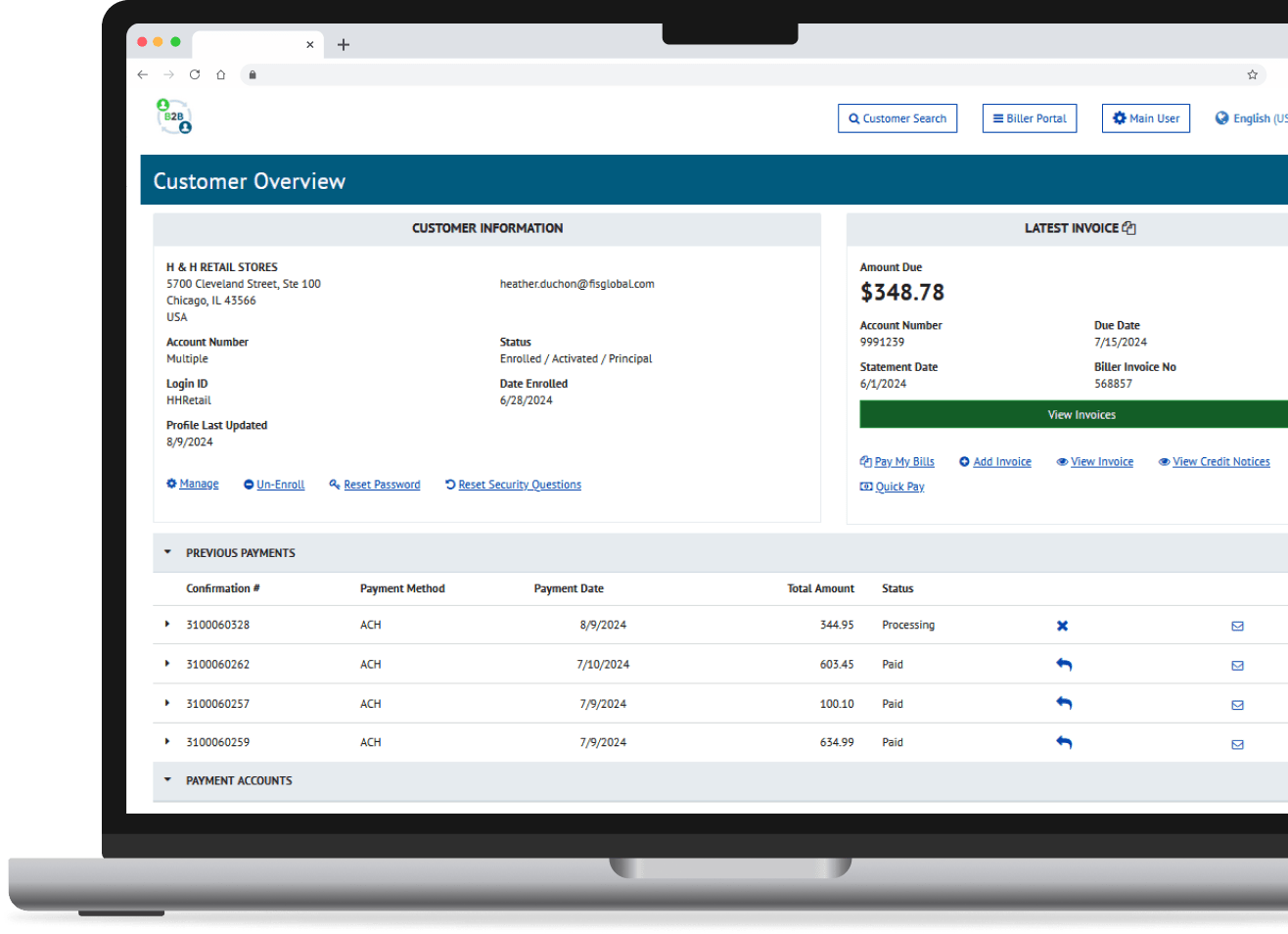Email the receipt for payment 3100060259
Viewport: 1288px width, 934px height.
[1237, 744]
